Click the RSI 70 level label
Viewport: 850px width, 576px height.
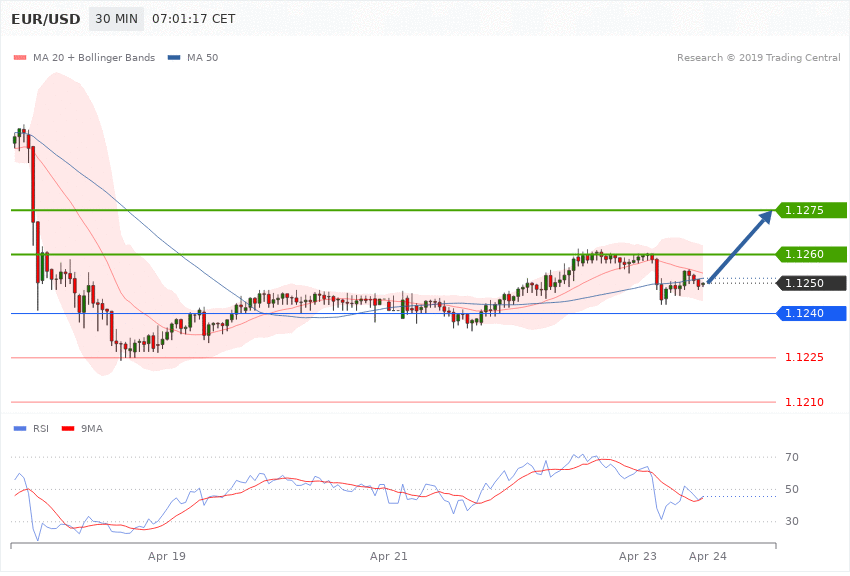(792, 457)
